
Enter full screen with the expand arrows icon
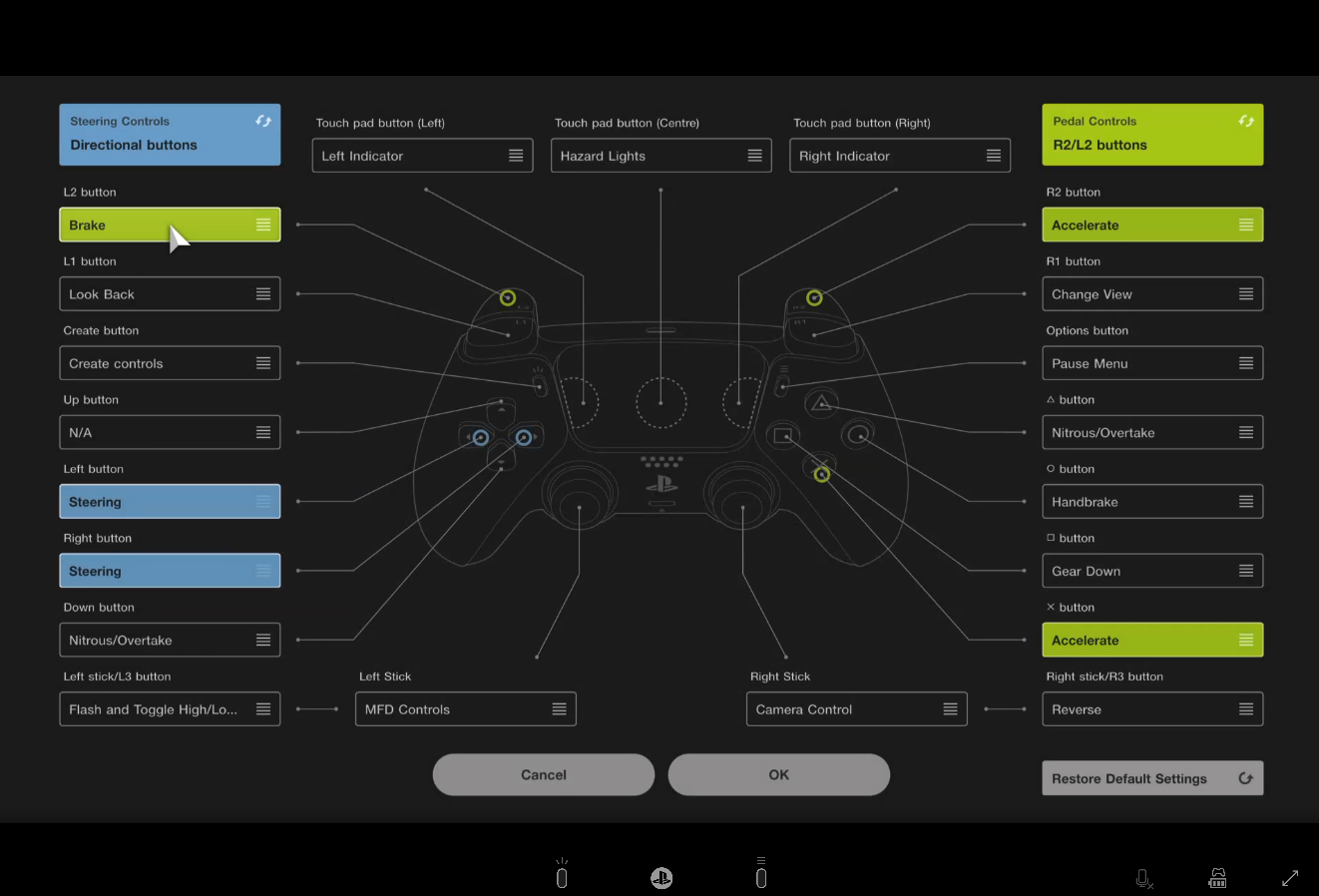[1290, 878]
